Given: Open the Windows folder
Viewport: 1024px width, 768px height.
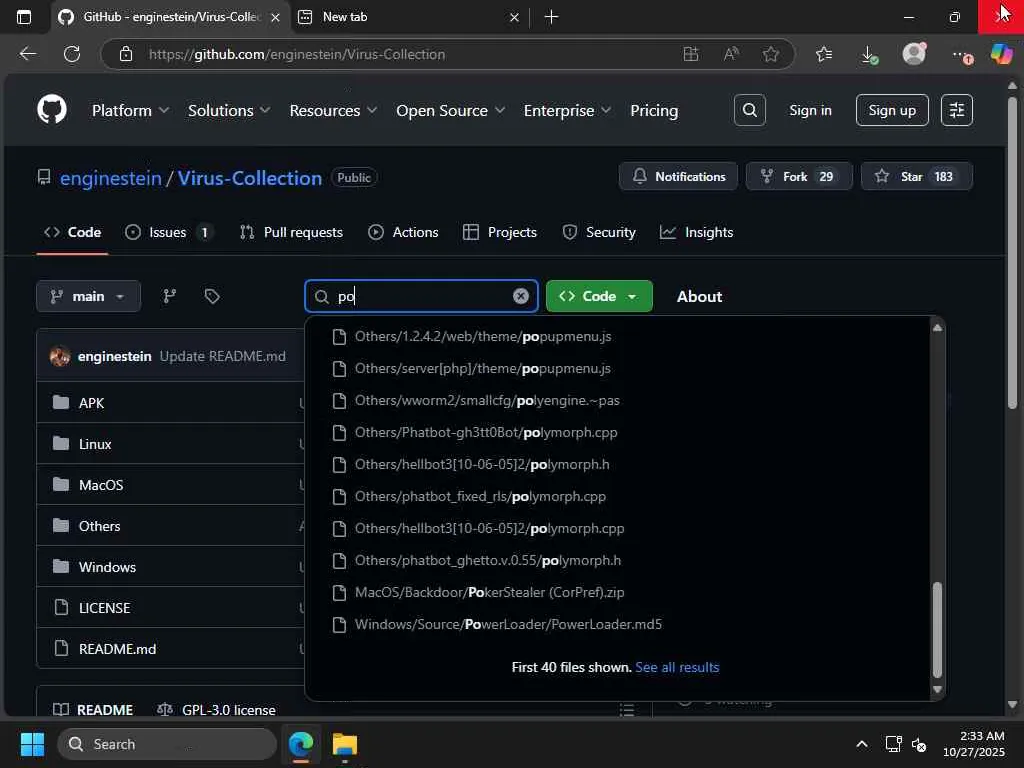Looking at the screenshot, I should pos(107,567).
